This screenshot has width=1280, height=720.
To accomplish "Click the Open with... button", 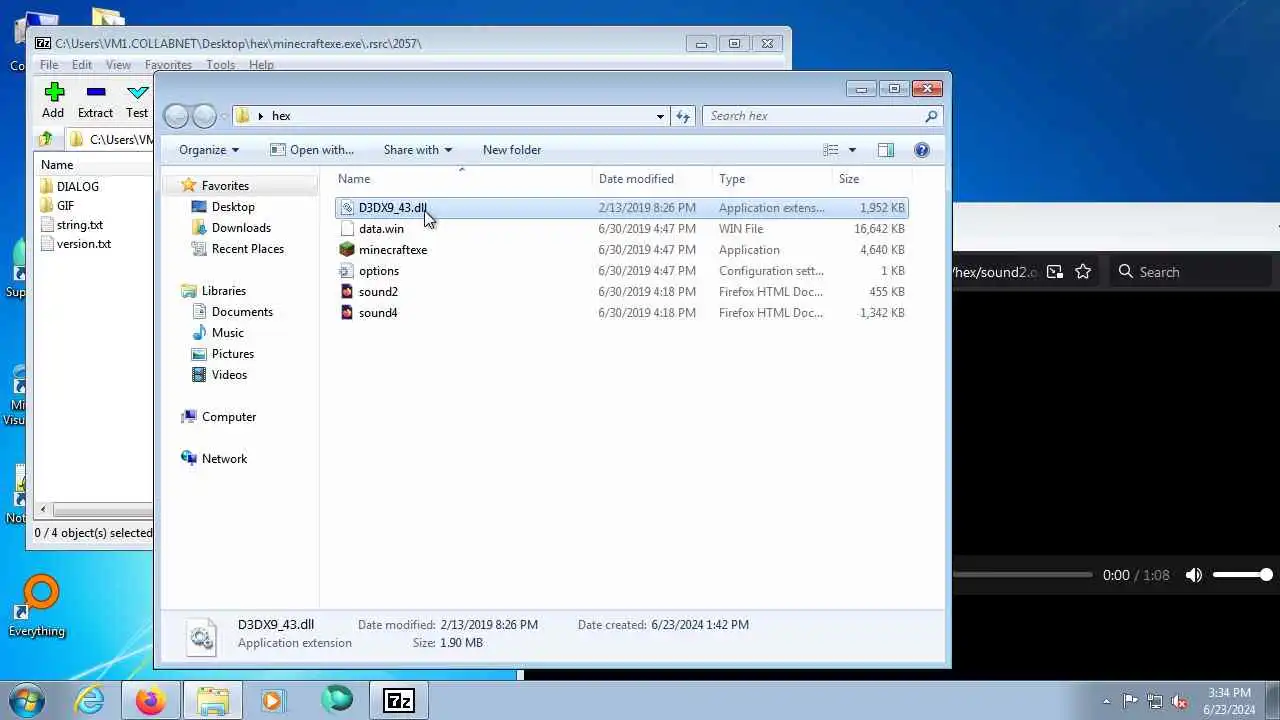I will pos(312,150).
